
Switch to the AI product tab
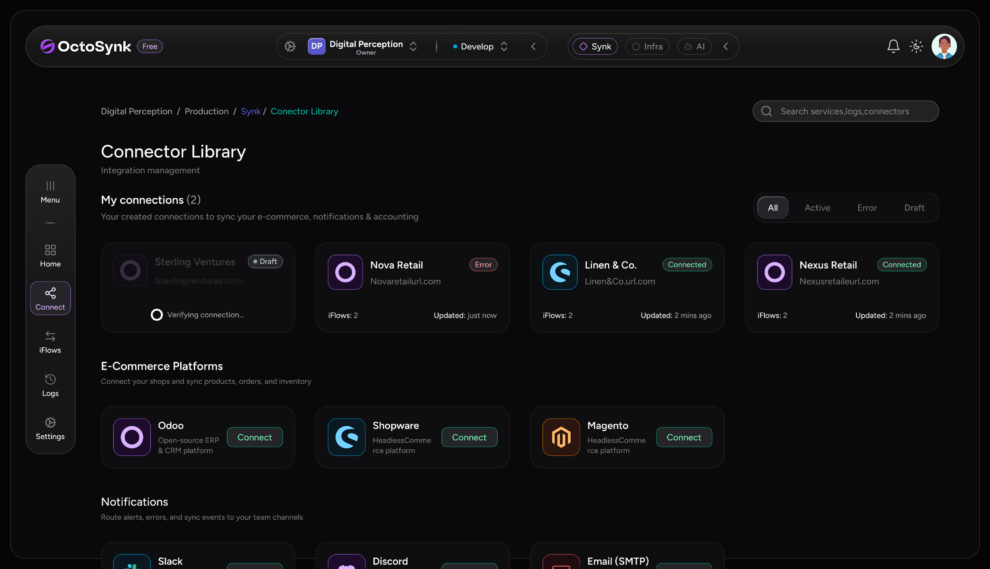[x=695, y=46]
